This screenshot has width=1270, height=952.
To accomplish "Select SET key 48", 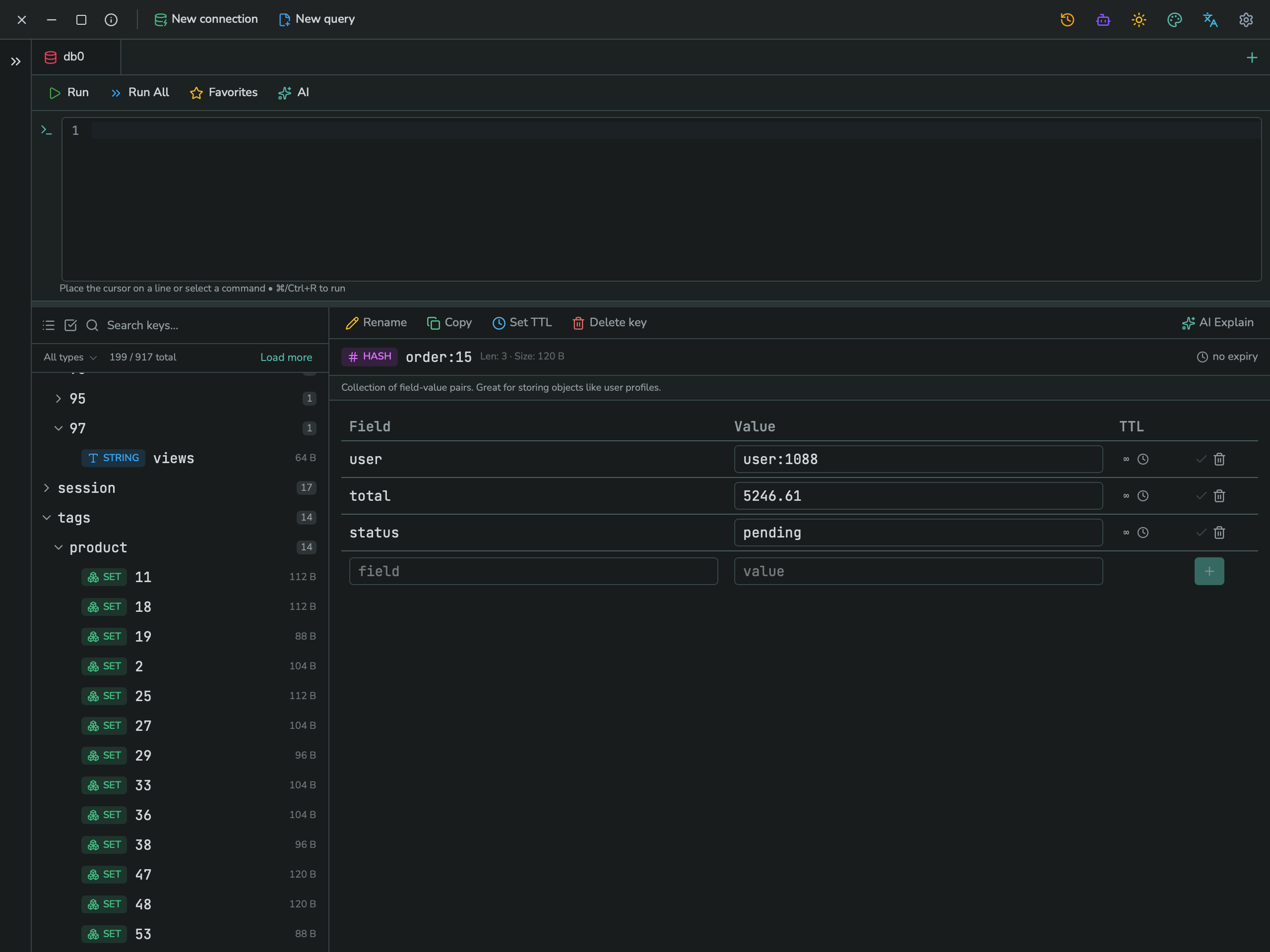I will [x=180, y=904].
